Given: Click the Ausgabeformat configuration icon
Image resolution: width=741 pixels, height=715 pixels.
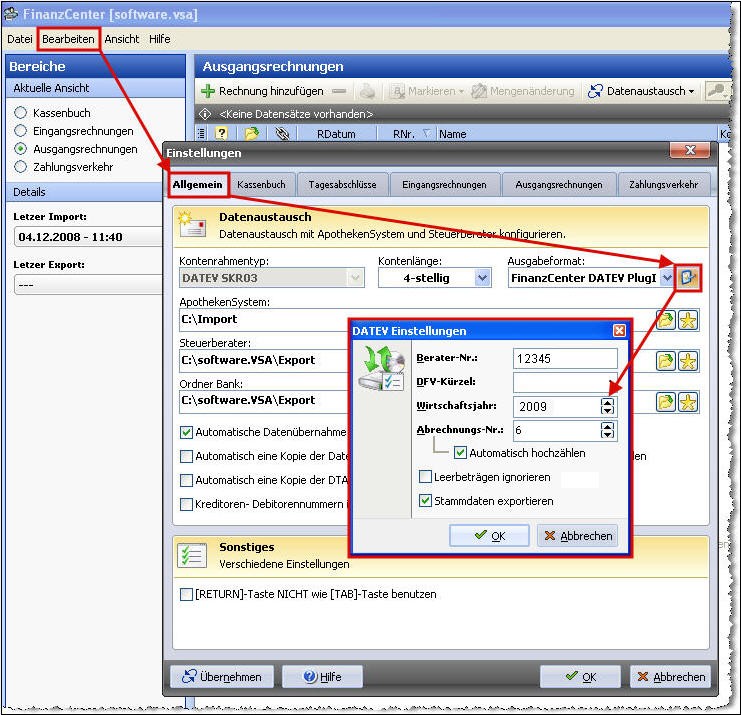Looking at the screenshot, I should [688, 277].
